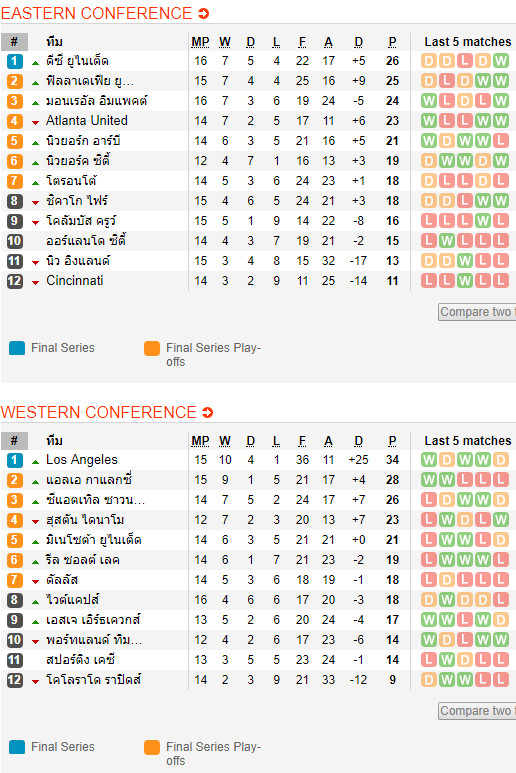Sort Western table by P points column
Image resolution: width=516 pixels, height=773 pixels.
[x=392, y=441]
